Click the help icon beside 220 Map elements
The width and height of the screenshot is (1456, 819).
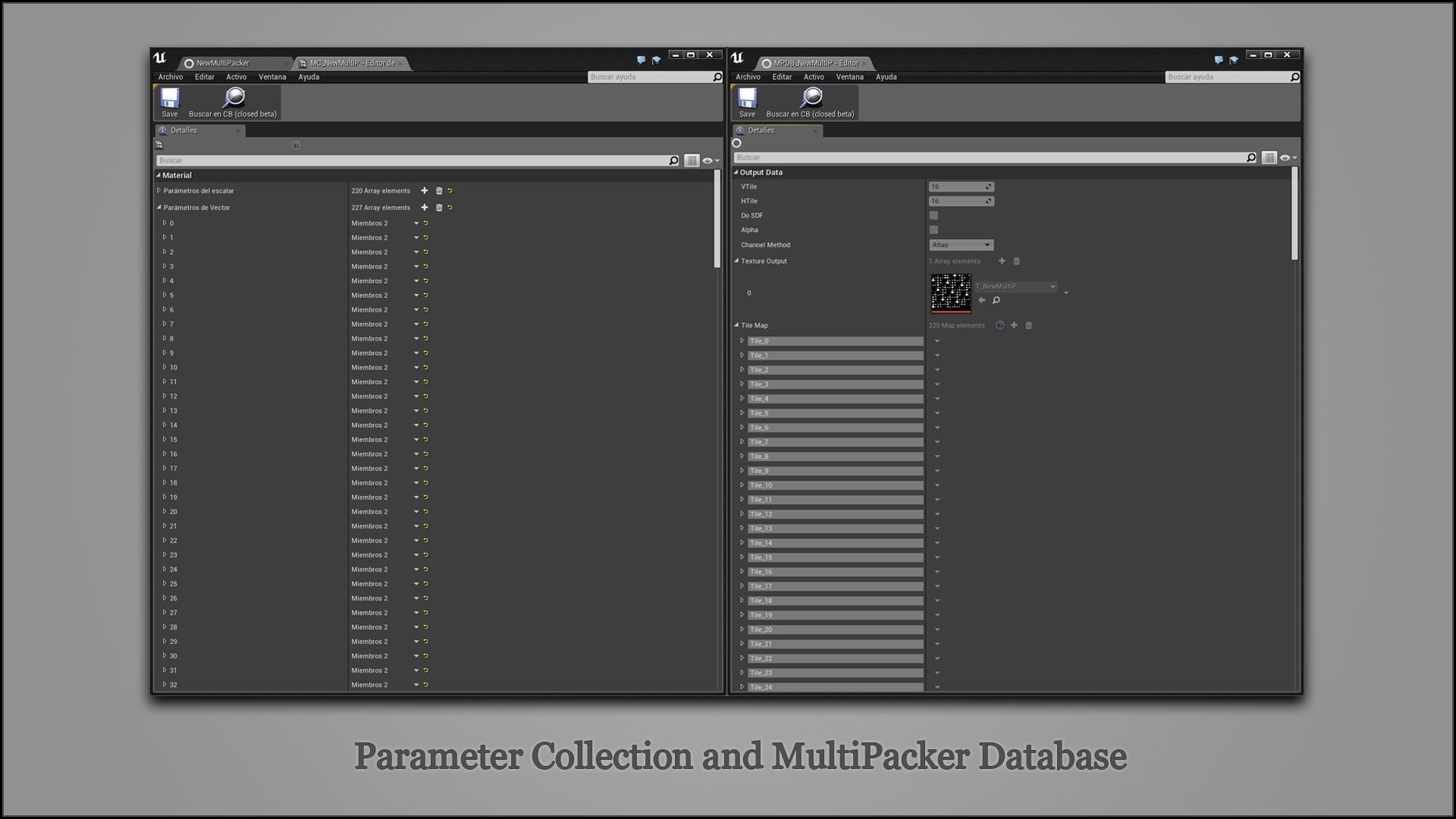[x=1000, y=325]
